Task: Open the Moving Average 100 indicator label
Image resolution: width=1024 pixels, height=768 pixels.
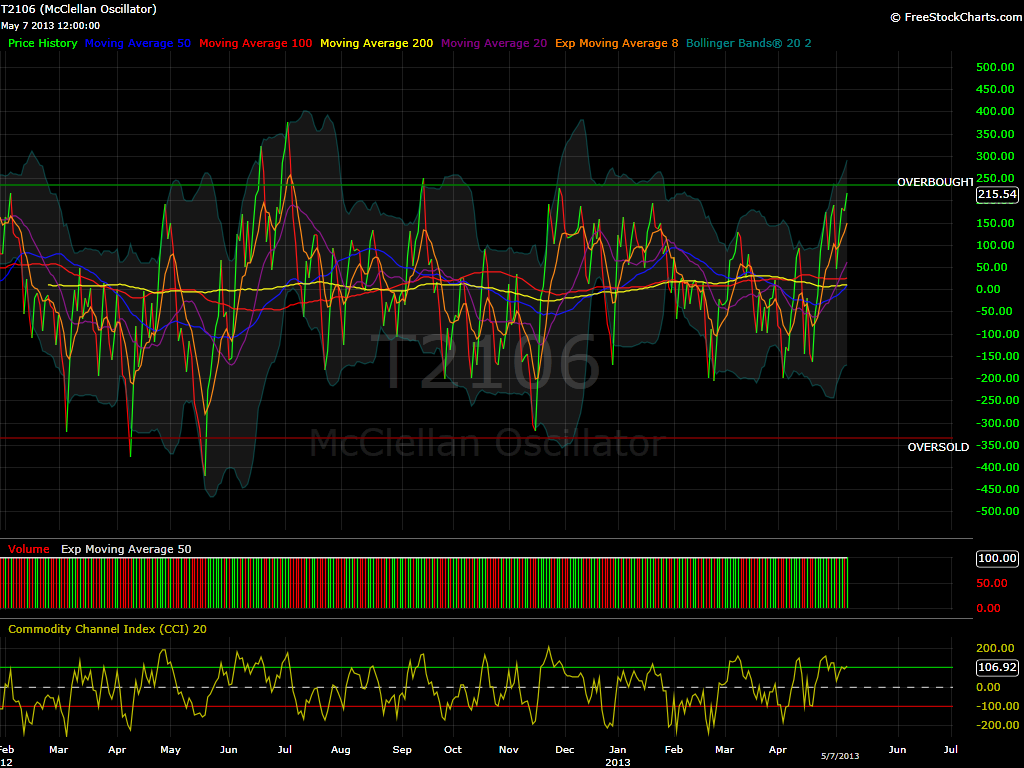Action: click(255, 43)
